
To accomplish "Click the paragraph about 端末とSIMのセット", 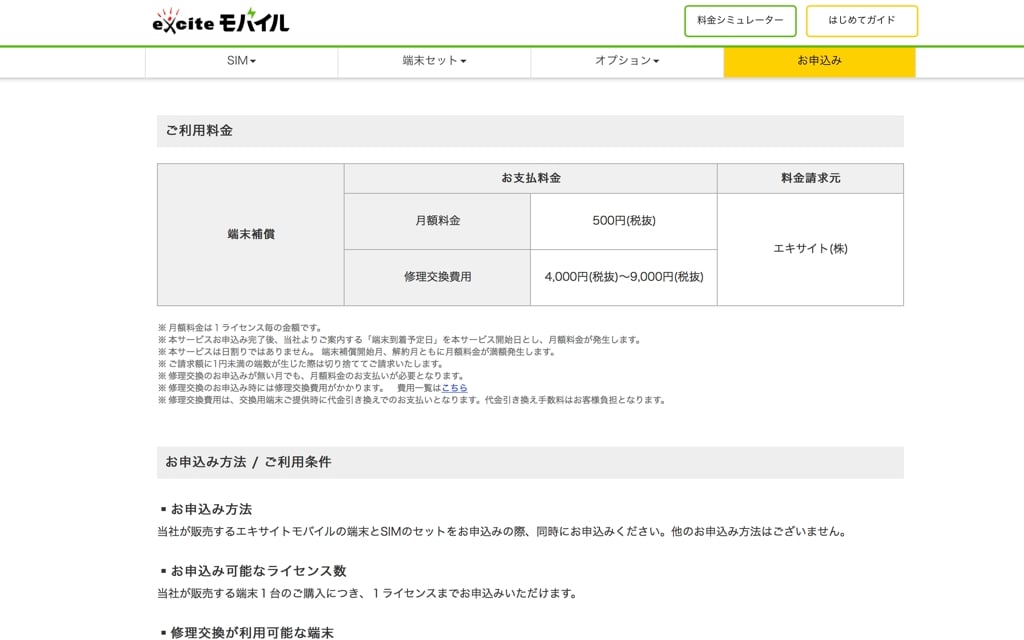I will 503,532.
